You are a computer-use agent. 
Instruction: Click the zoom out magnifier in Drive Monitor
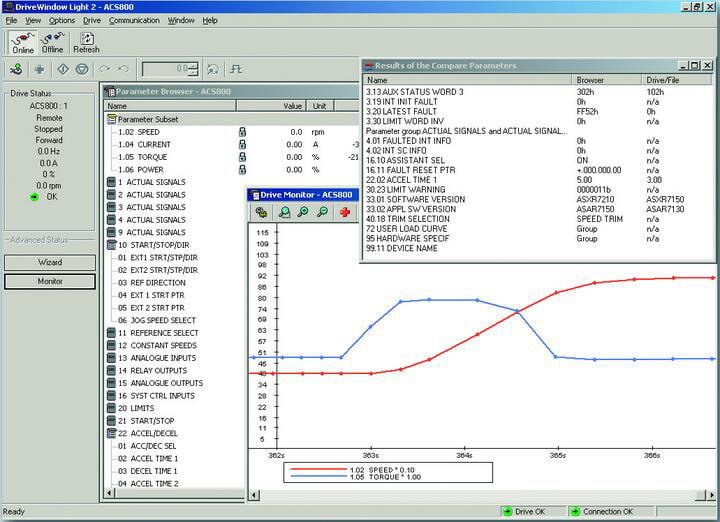(x=323, y=212)
